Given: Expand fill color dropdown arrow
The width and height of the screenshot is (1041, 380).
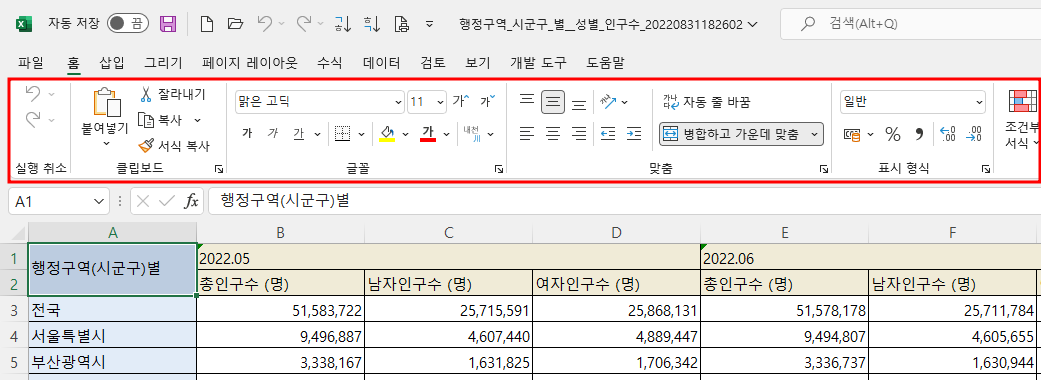Looking at the screenshot, I should pyautogui.click(x=406, y=134).
